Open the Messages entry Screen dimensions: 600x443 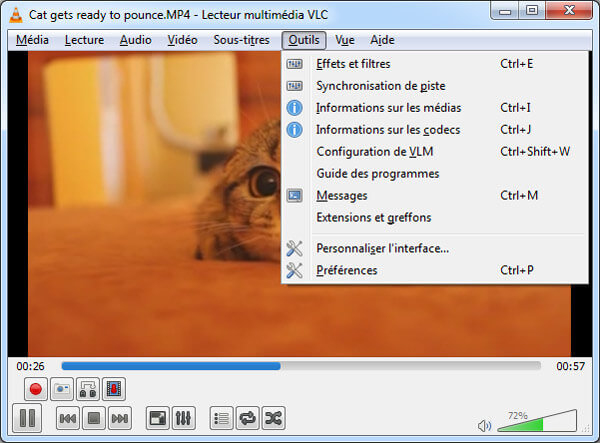click(435, 195)
